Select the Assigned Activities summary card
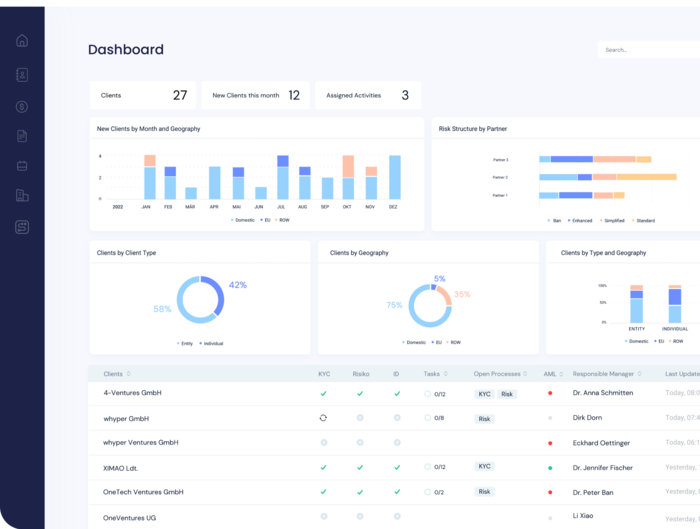The height and width of the screenshot is (529, 700). point(367,95)
